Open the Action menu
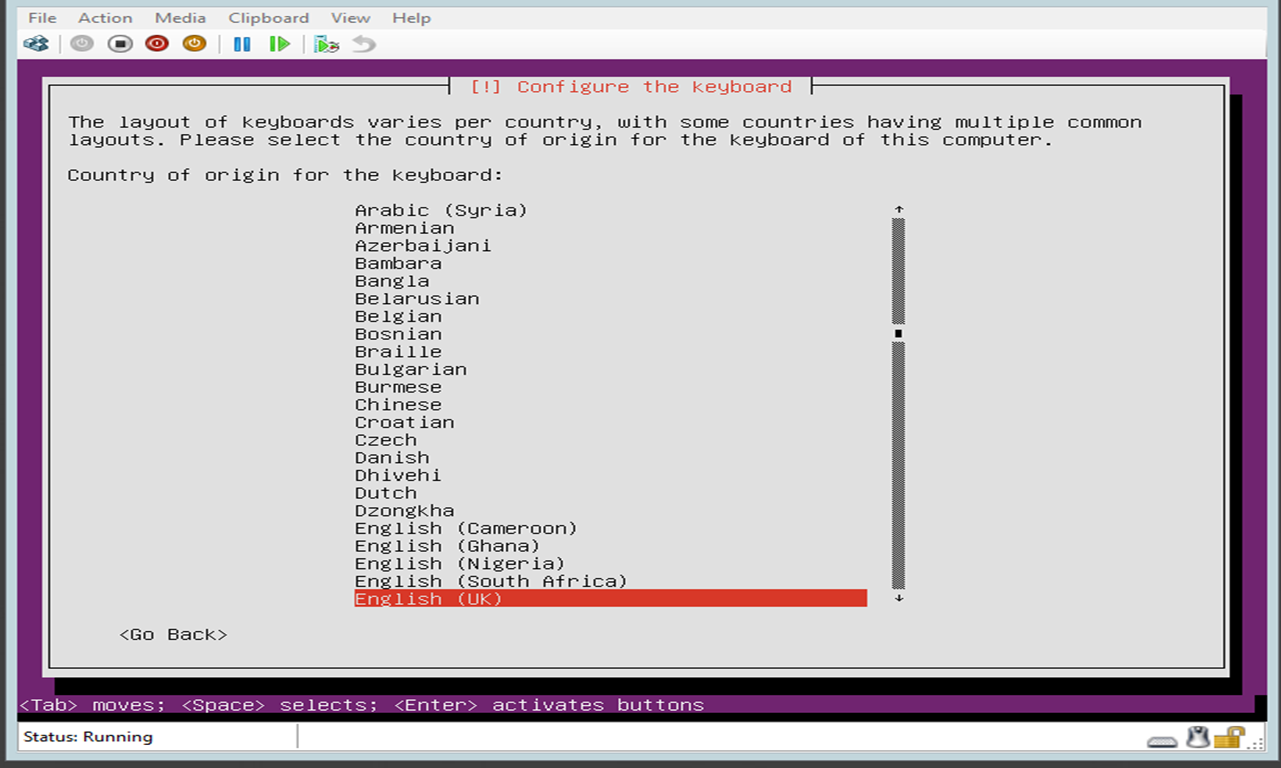This screenshot has height=768, width=1281. pos(105,18)
